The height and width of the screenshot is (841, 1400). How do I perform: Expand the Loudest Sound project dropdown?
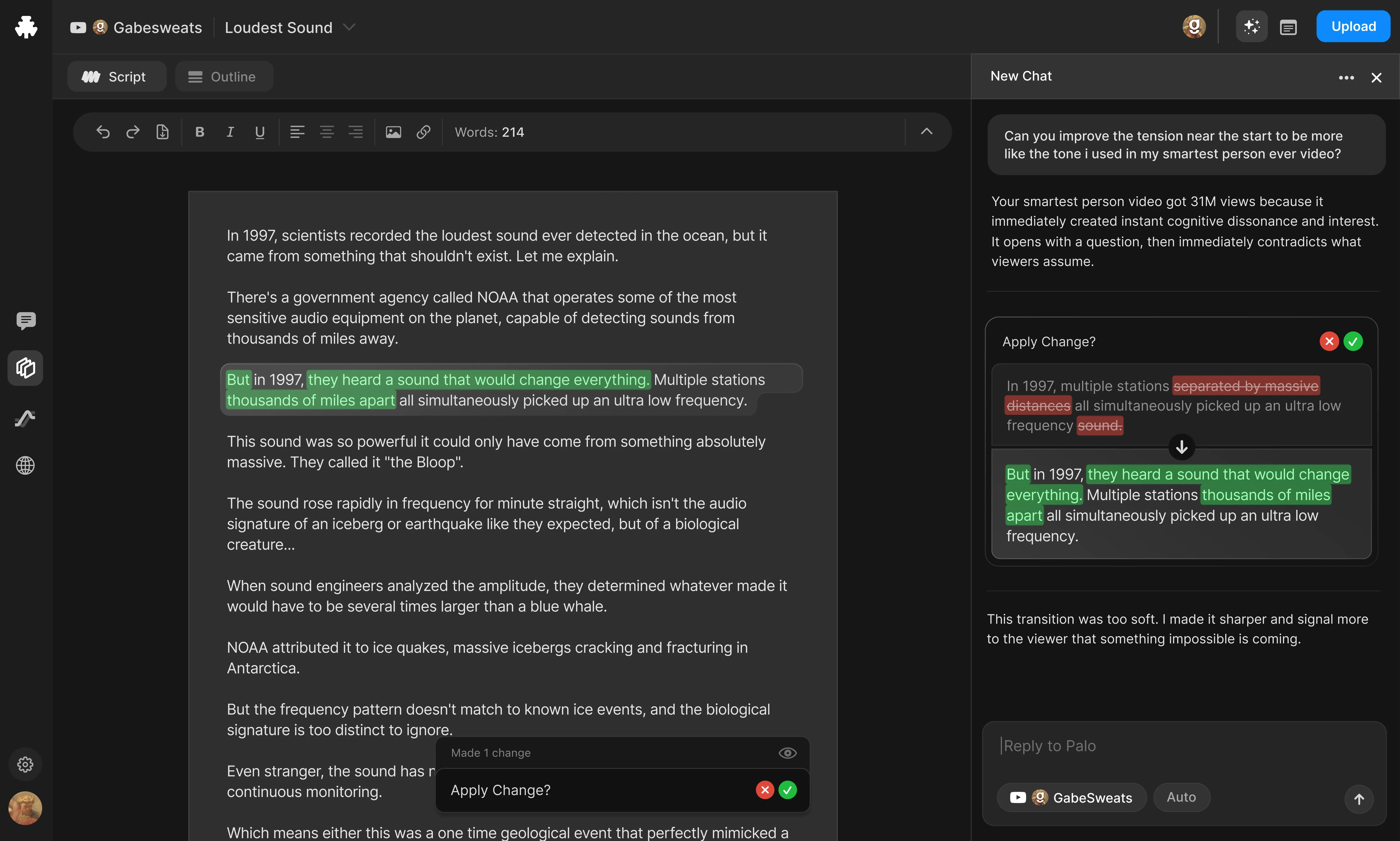pyautogui.click(x=349, y=27)
